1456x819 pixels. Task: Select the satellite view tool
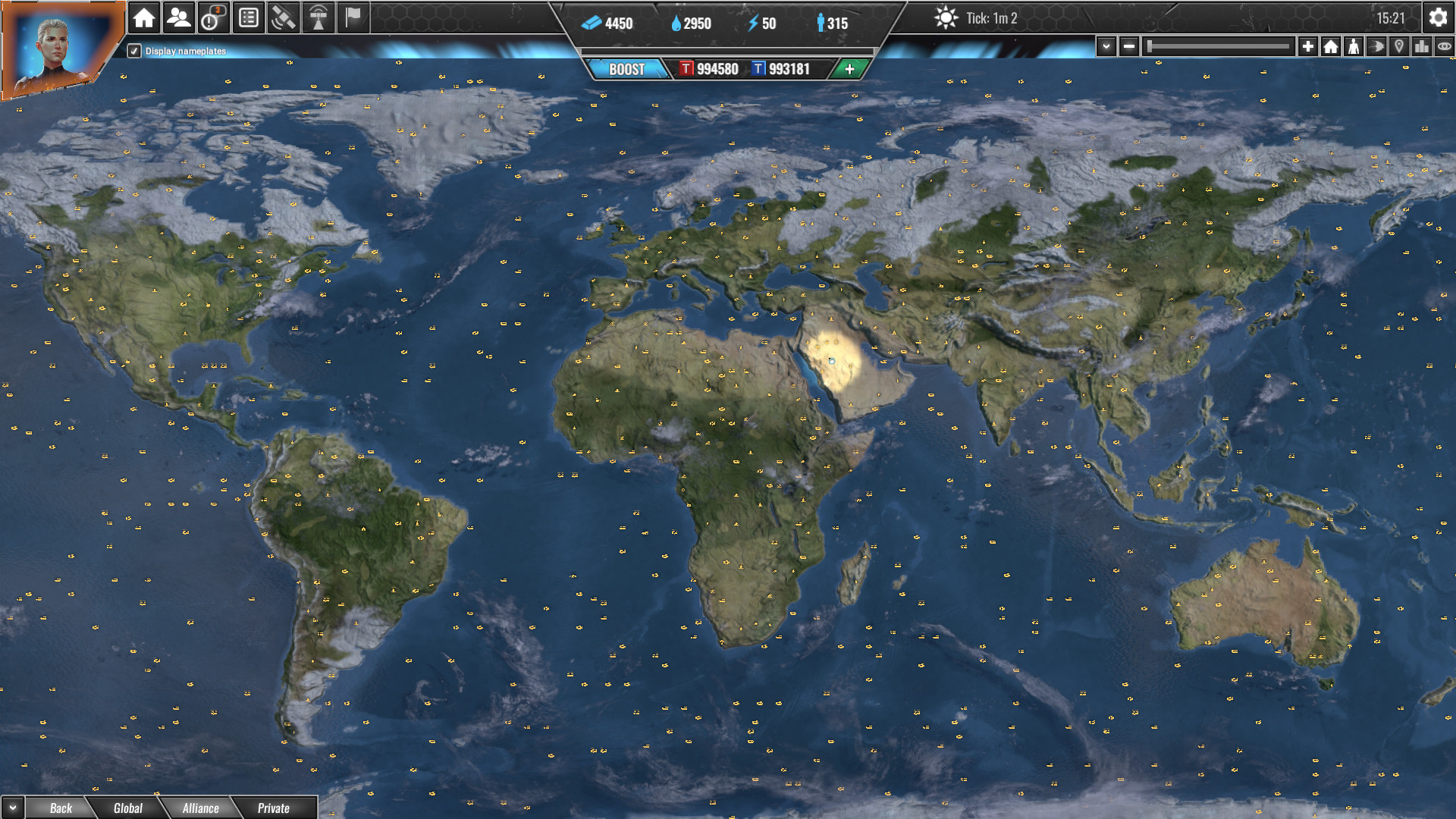pos(281,17)
